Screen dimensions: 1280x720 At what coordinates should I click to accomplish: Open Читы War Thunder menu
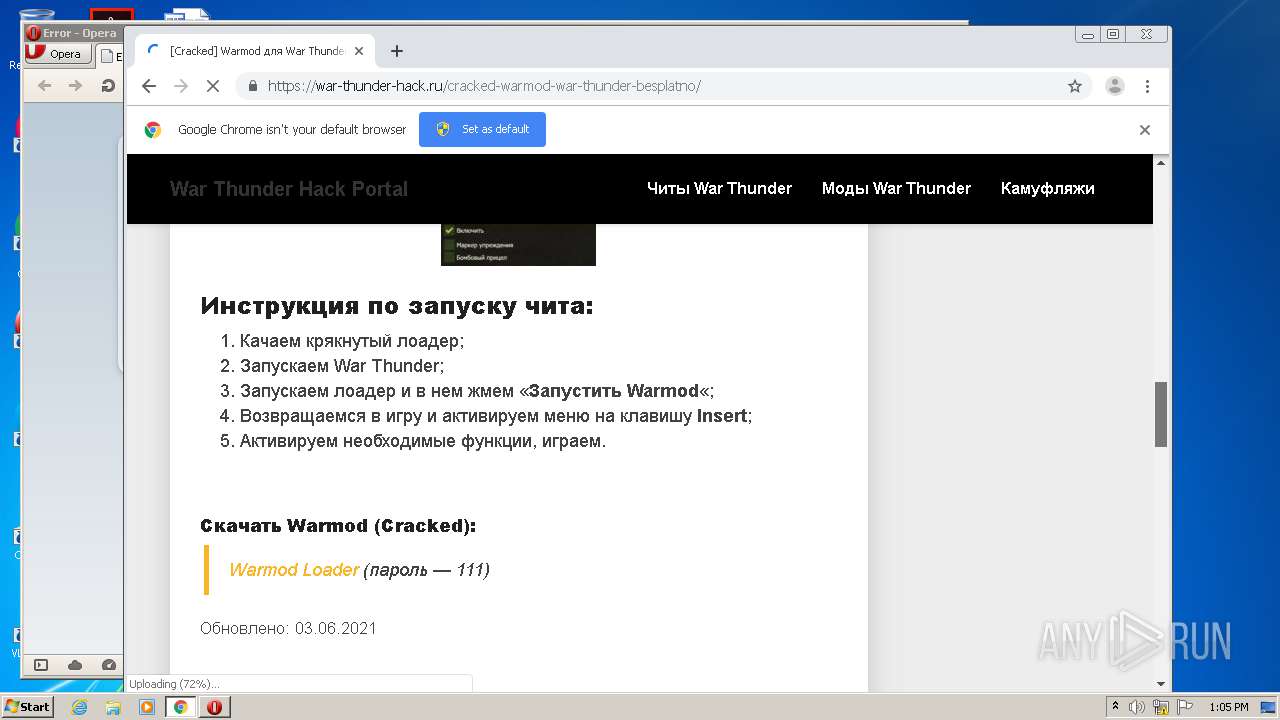coord(719,188)
